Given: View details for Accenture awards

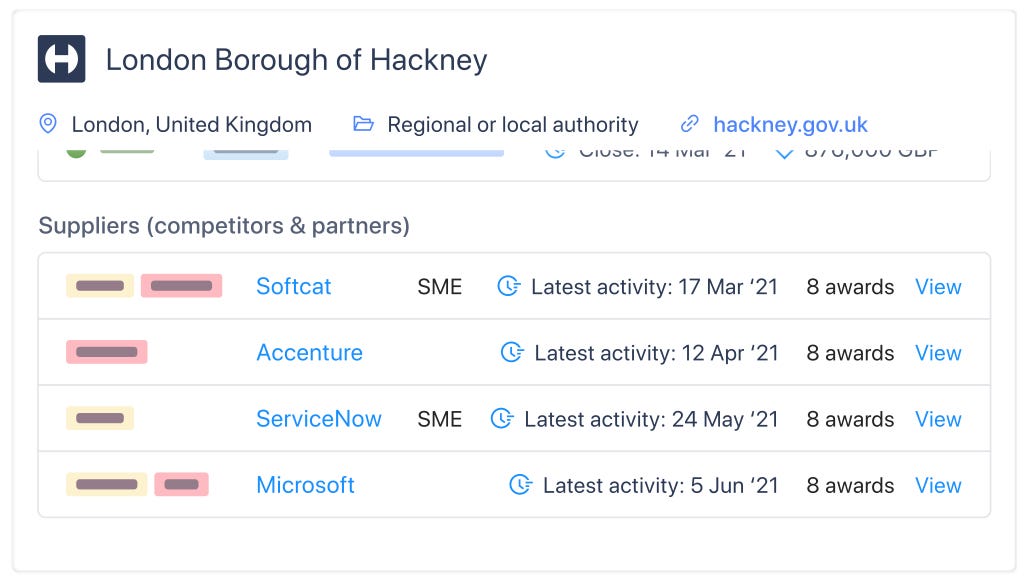Looking at the screenshot, I should (938, 352).
